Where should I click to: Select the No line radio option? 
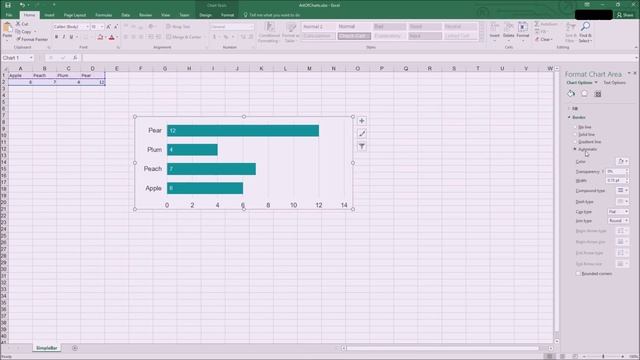point(576,127)
